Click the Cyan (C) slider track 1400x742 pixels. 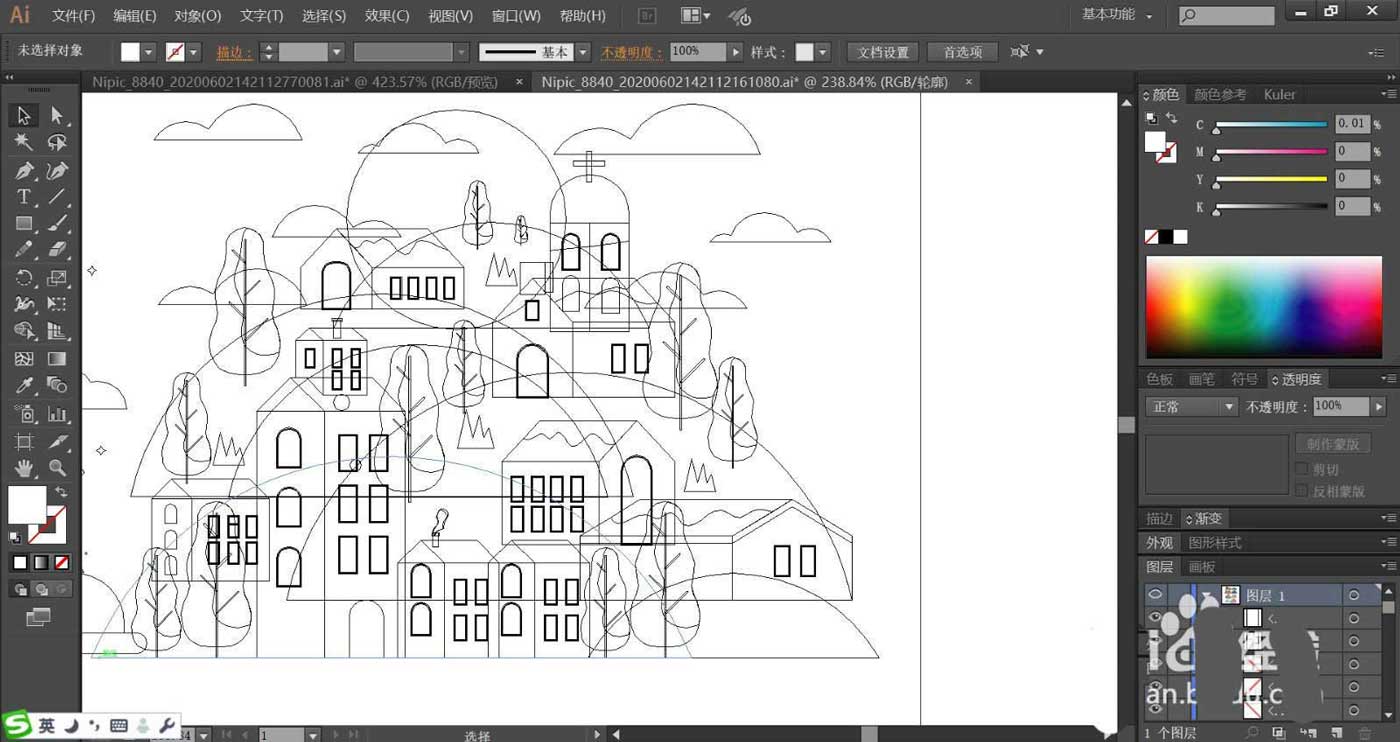tap(1271, 125)
